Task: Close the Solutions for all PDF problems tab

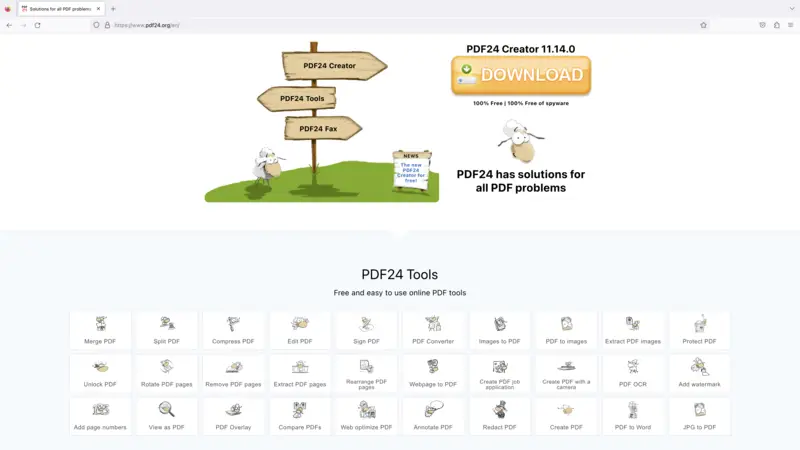Action: point(98,9)
